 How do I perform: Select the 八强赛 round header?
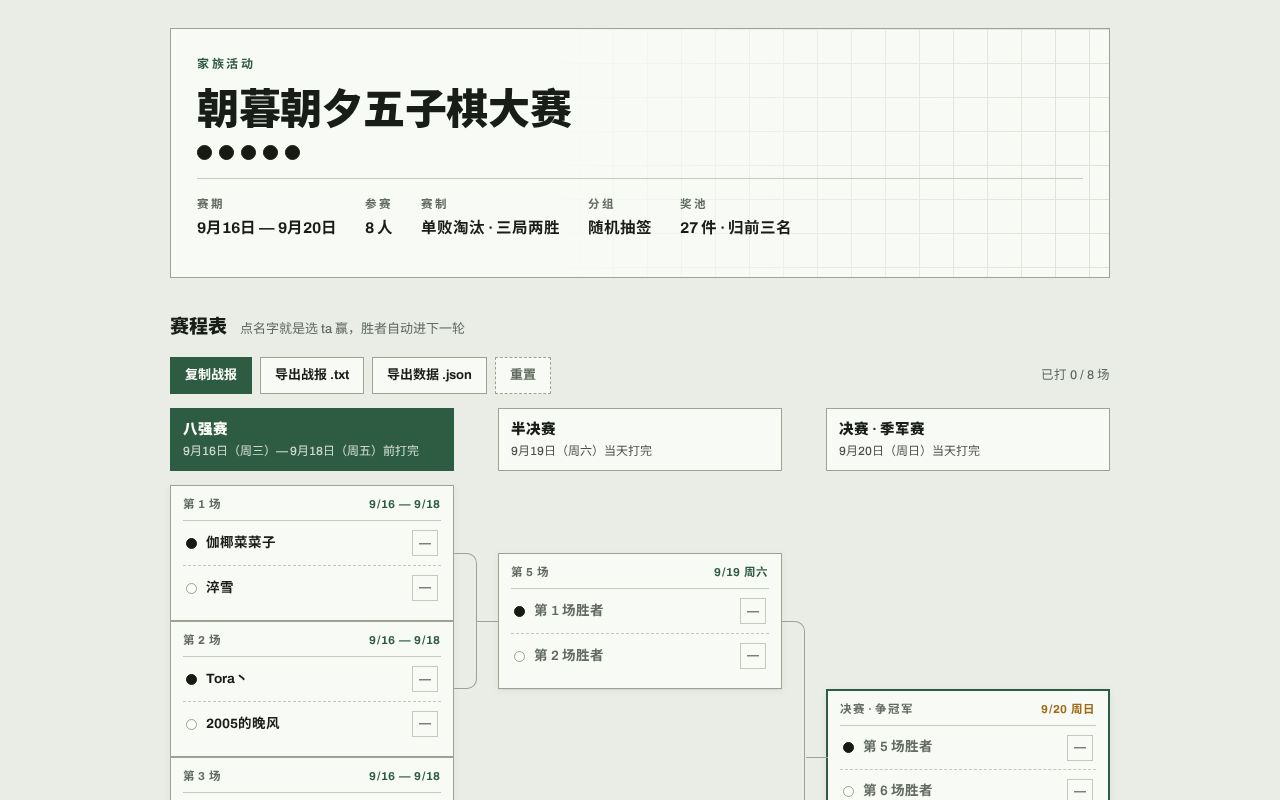(x=312, y=439)
